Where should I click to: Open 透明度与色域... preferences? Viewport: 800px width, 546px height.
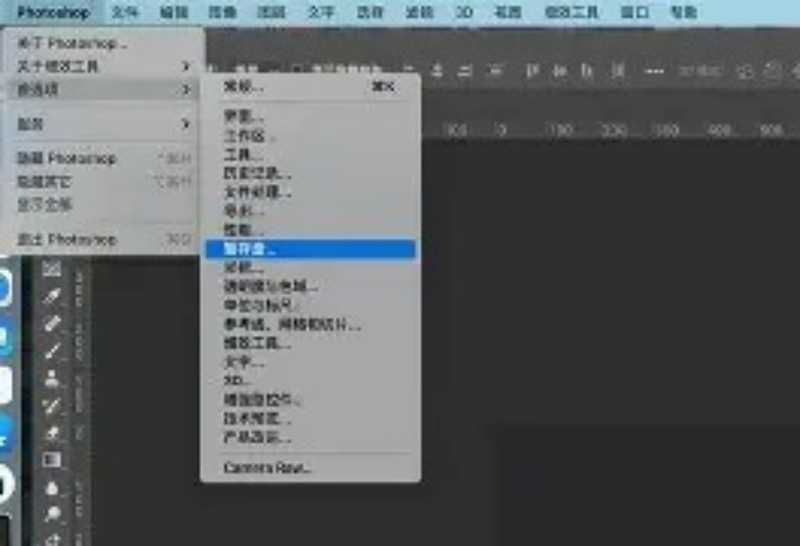310,286
